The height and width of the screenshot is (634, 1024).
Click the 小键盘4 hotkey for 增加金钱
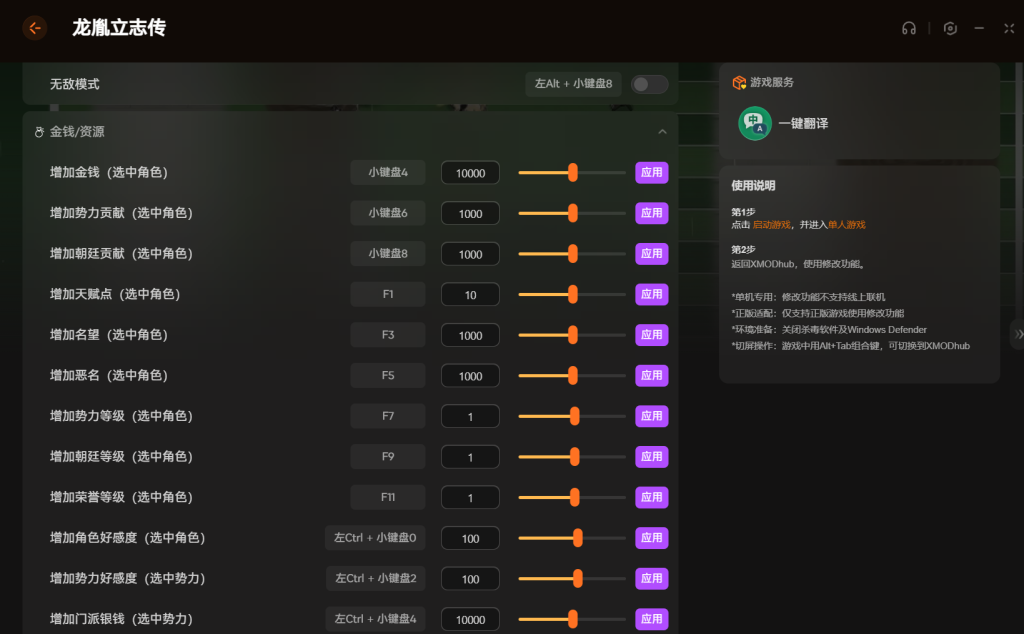[387, 172]
